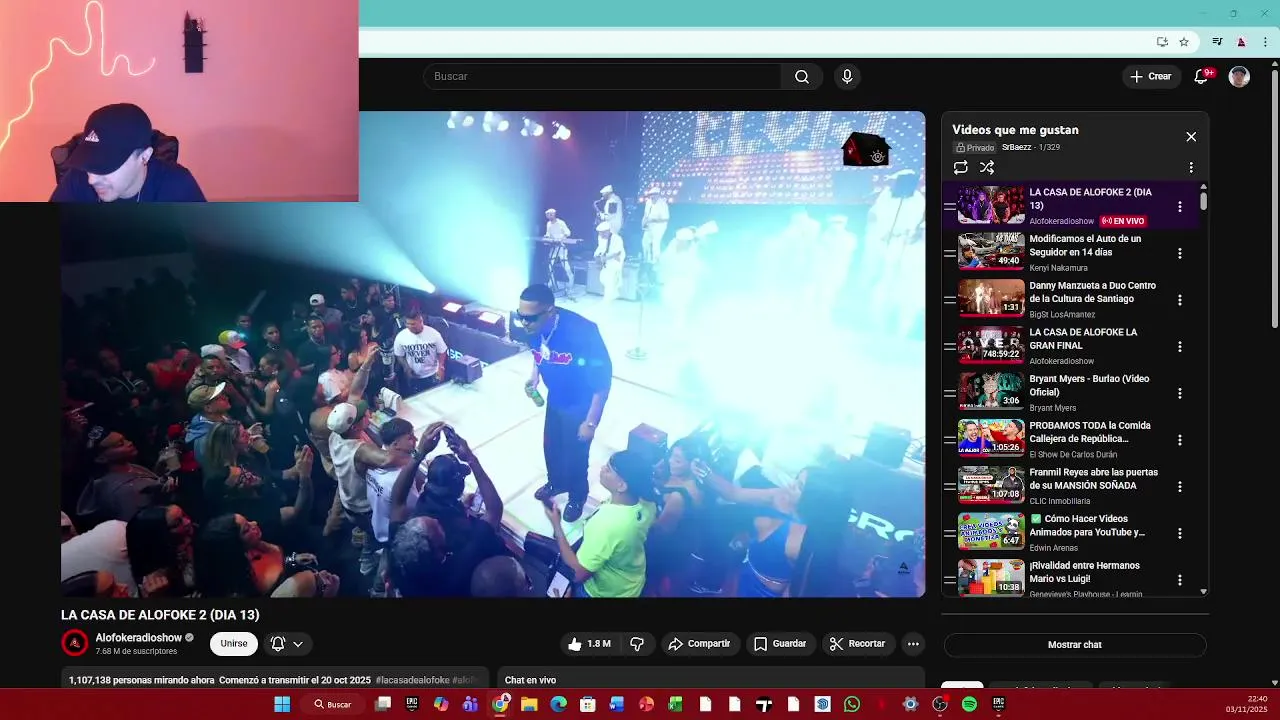1280x720 pixels.
Task: Open the Alofokeradioshow channel link
Action: tap(139, 638)
